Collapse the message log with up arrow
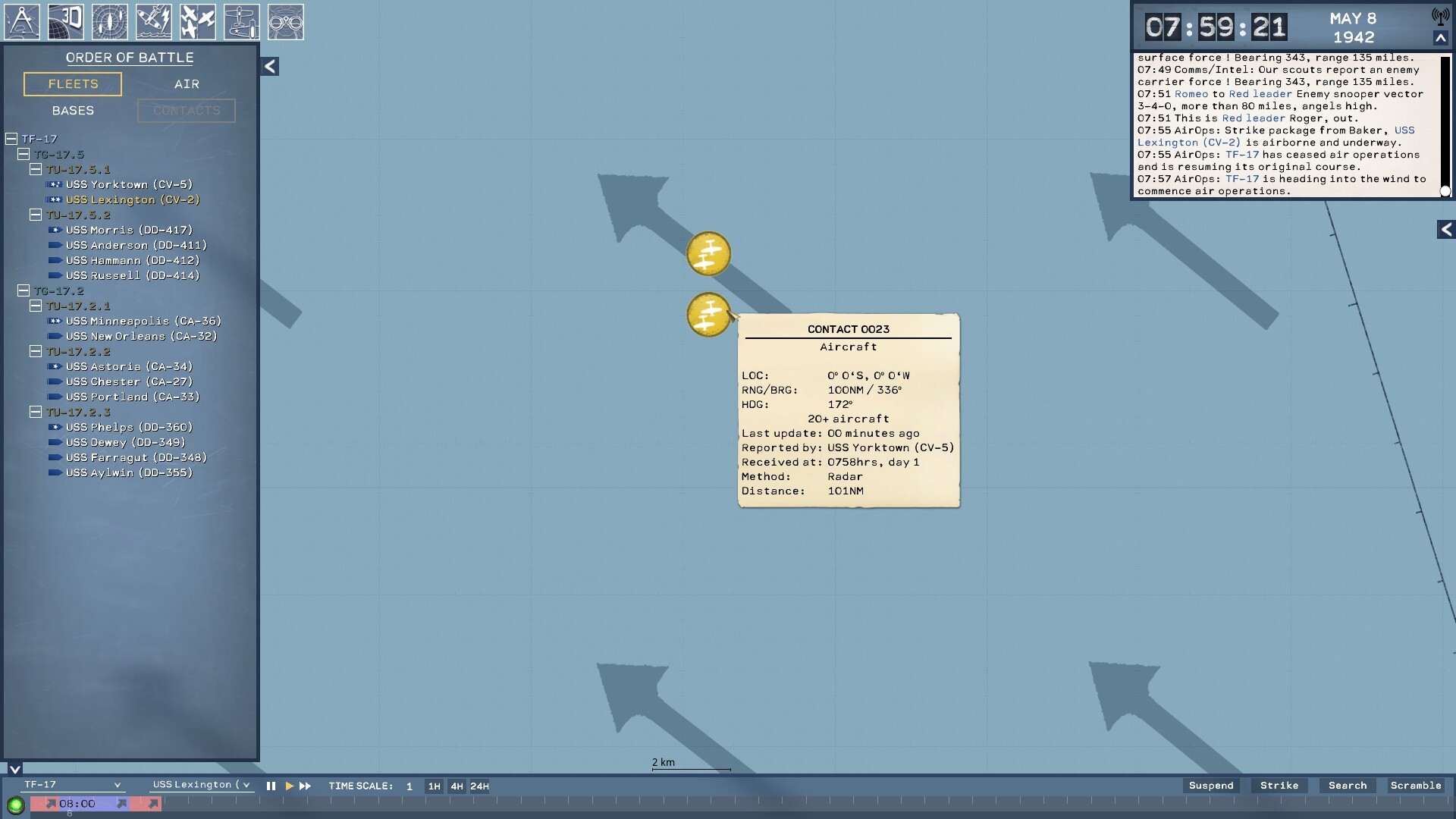 1441,38
